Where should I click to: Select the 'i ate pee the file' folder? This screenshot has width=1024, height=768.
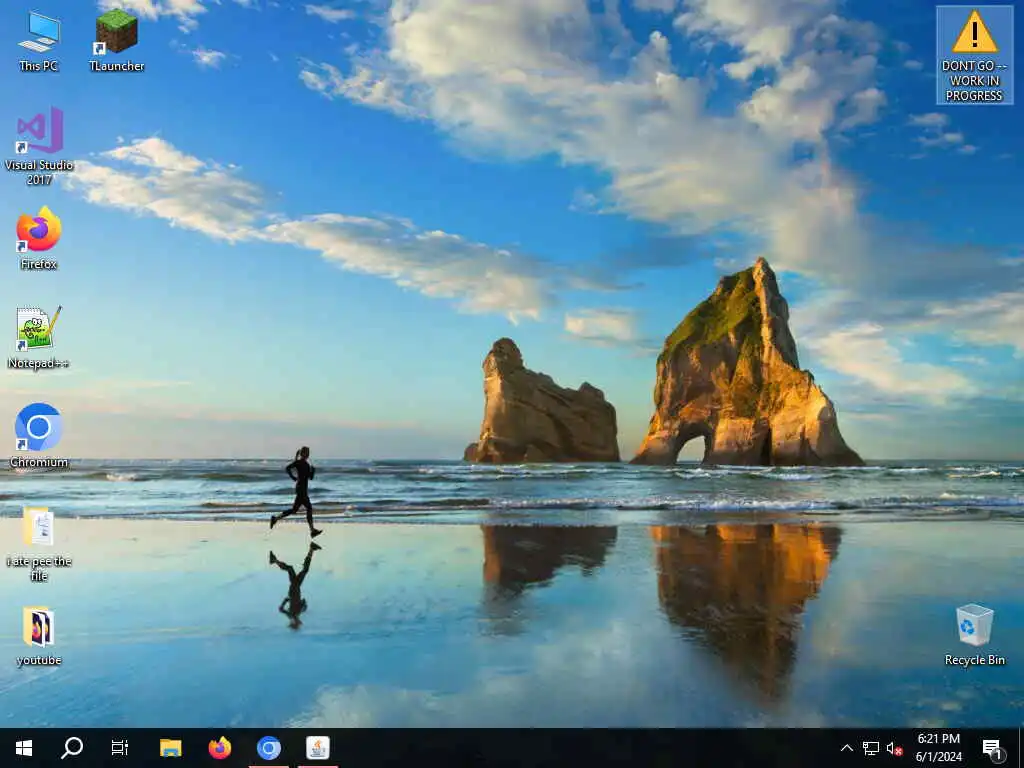click(x=39, y=543)
